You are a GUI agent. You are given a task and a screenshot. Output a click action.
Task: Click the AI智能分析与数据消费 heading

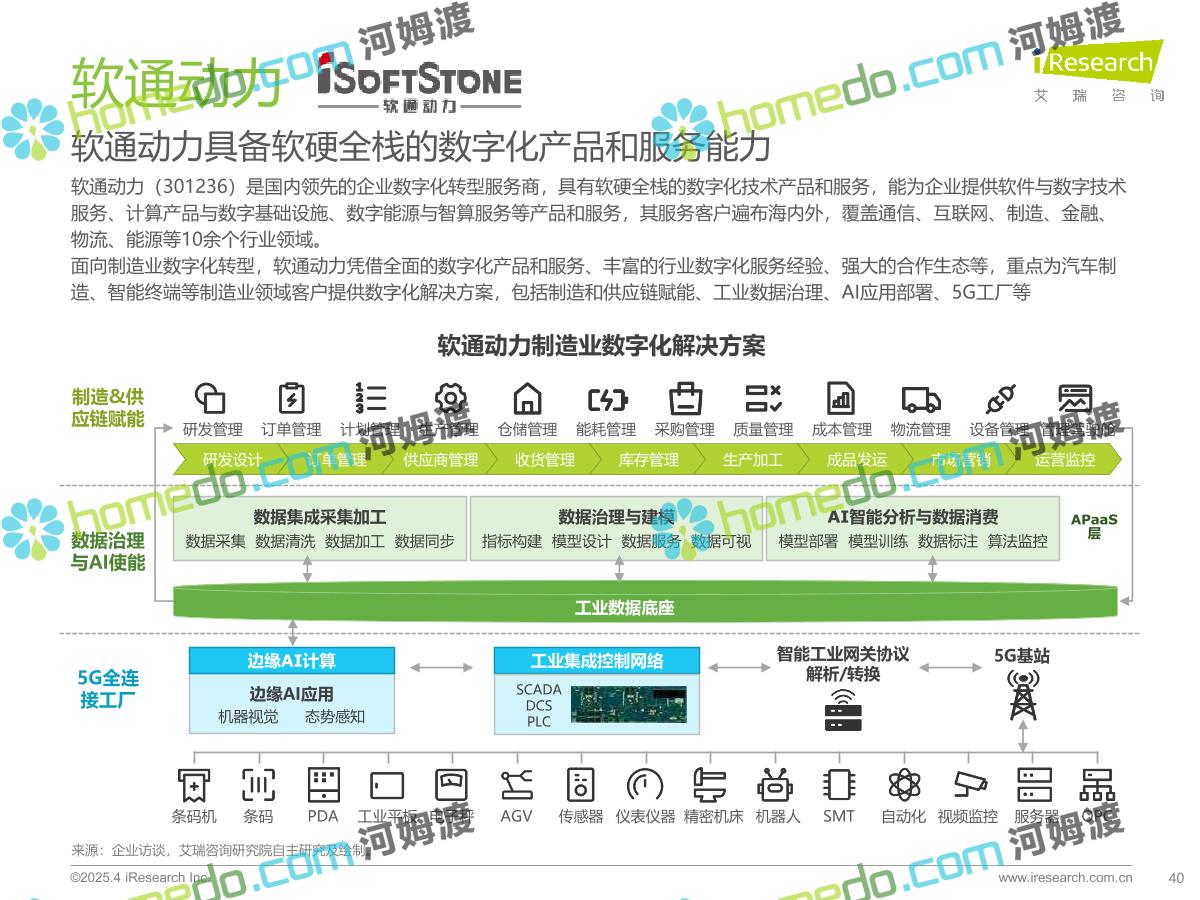[913, 517]
